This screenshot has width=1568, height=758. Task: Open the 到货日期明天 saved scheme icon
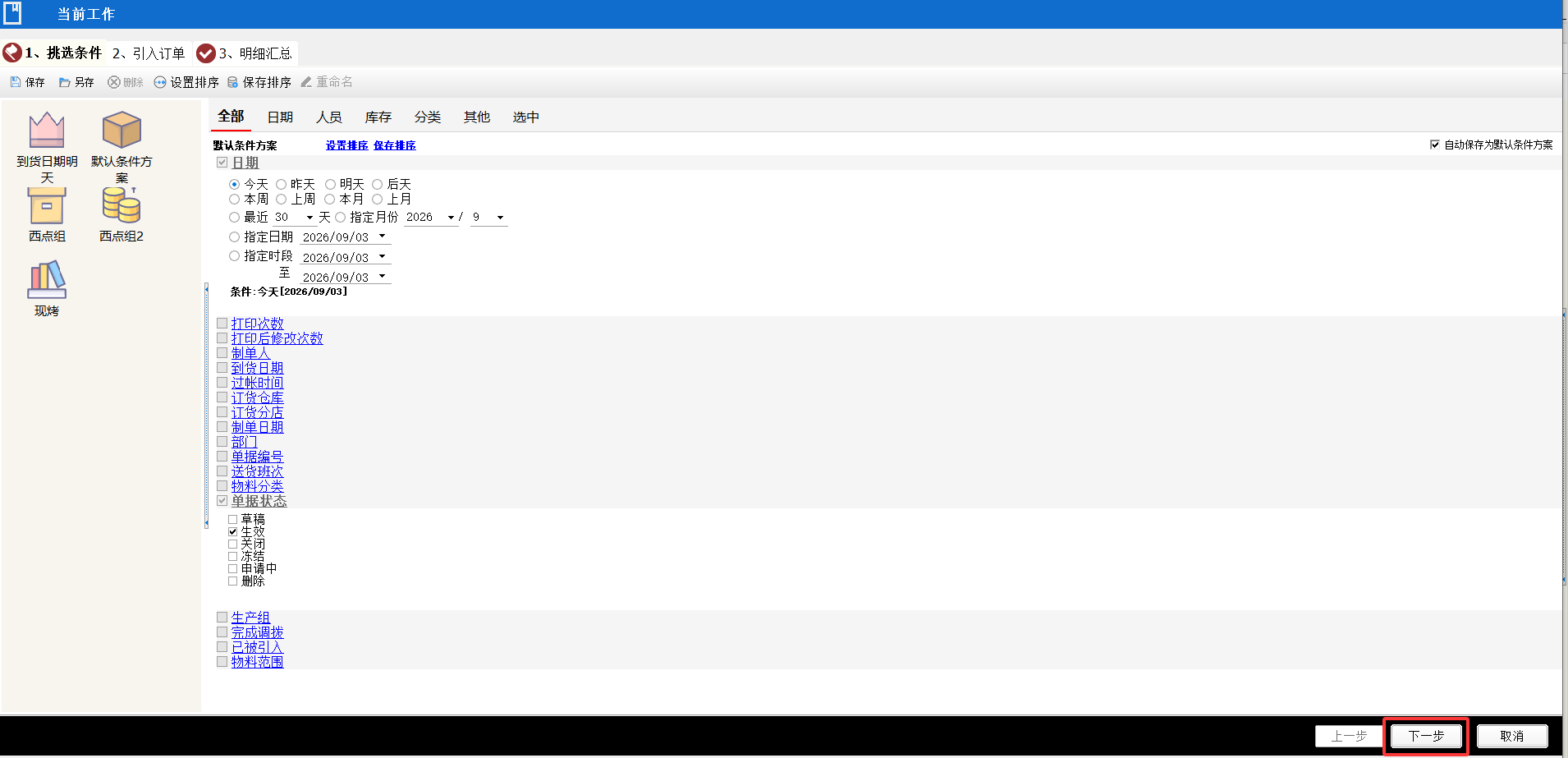point(47,130)
